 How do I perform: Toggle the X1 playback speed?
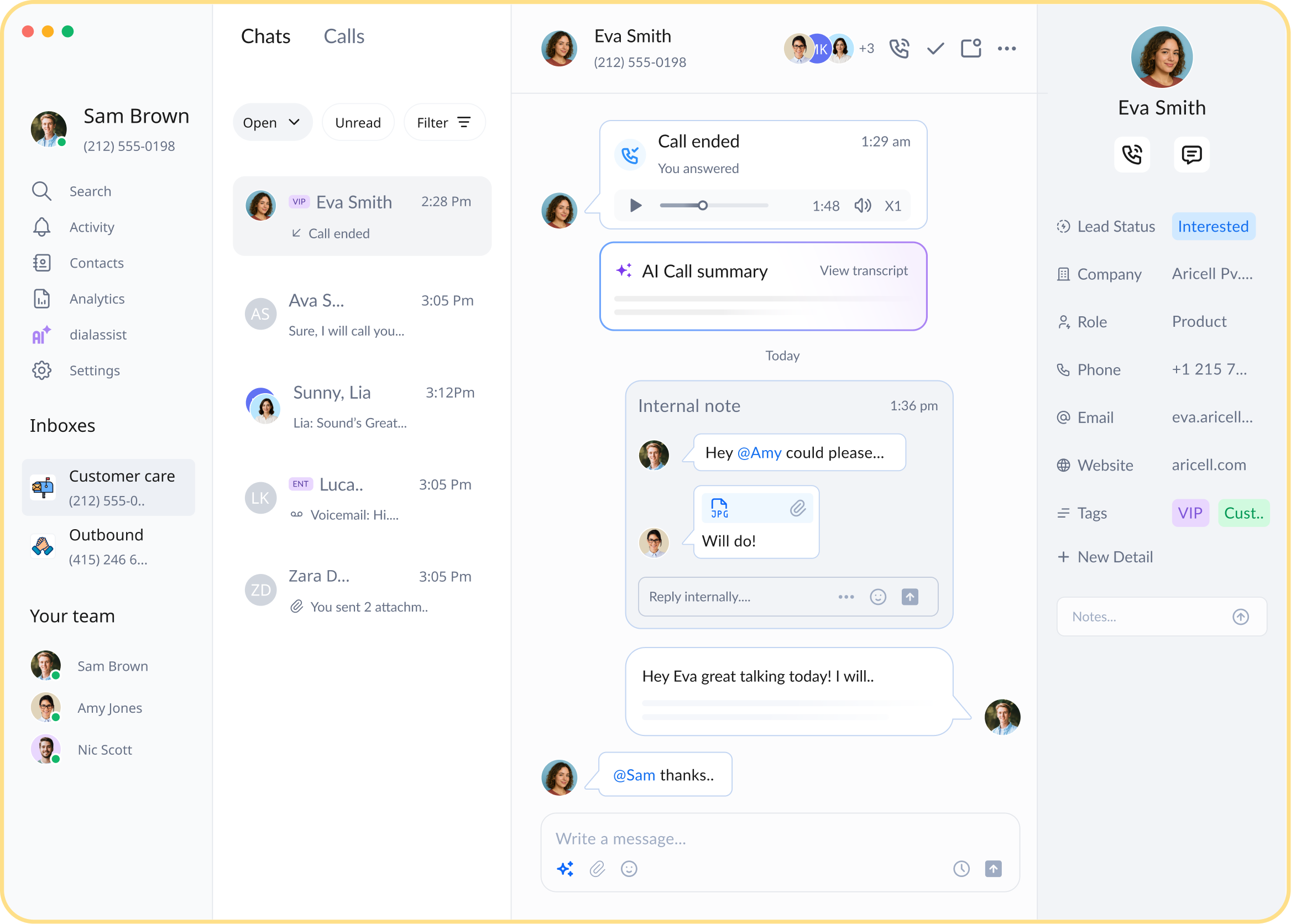pos(892,205)
